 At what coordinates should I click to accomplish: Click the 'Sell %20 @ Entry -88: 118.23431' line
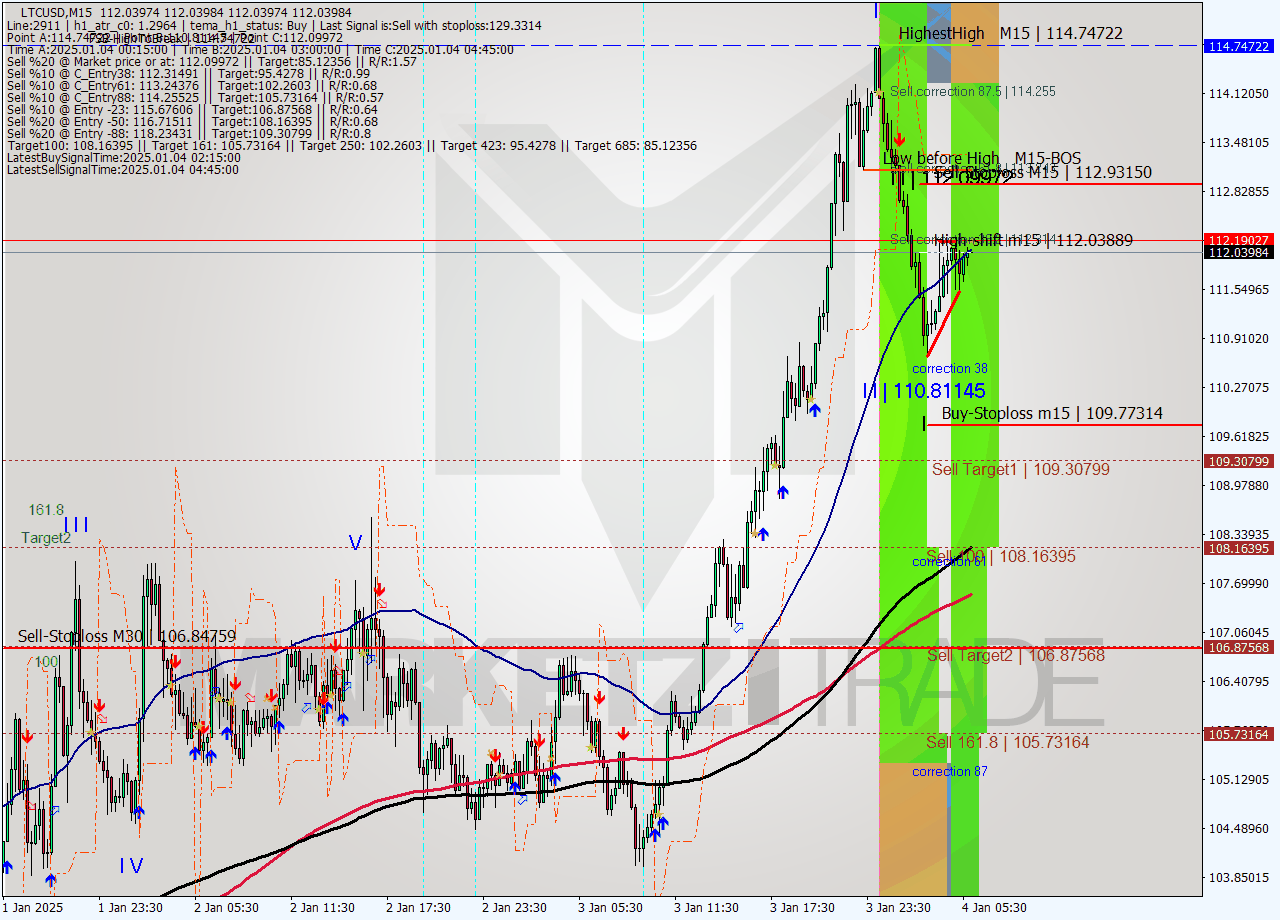(189, 133)
